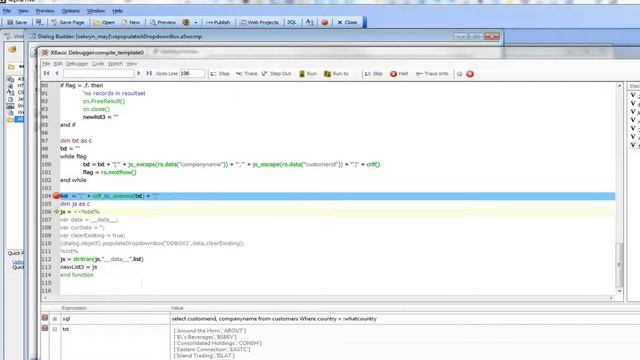This screenshot has height=360, width=640.
Task: Expand the sql watch expression
Action: 55,319
